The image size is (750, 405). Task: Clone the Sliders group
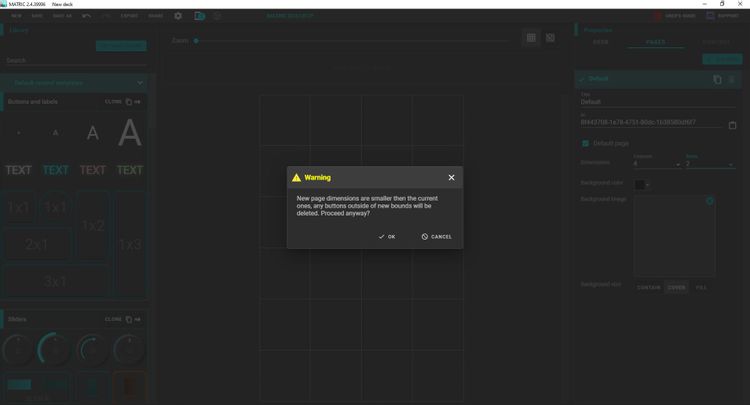coord(113,319)
